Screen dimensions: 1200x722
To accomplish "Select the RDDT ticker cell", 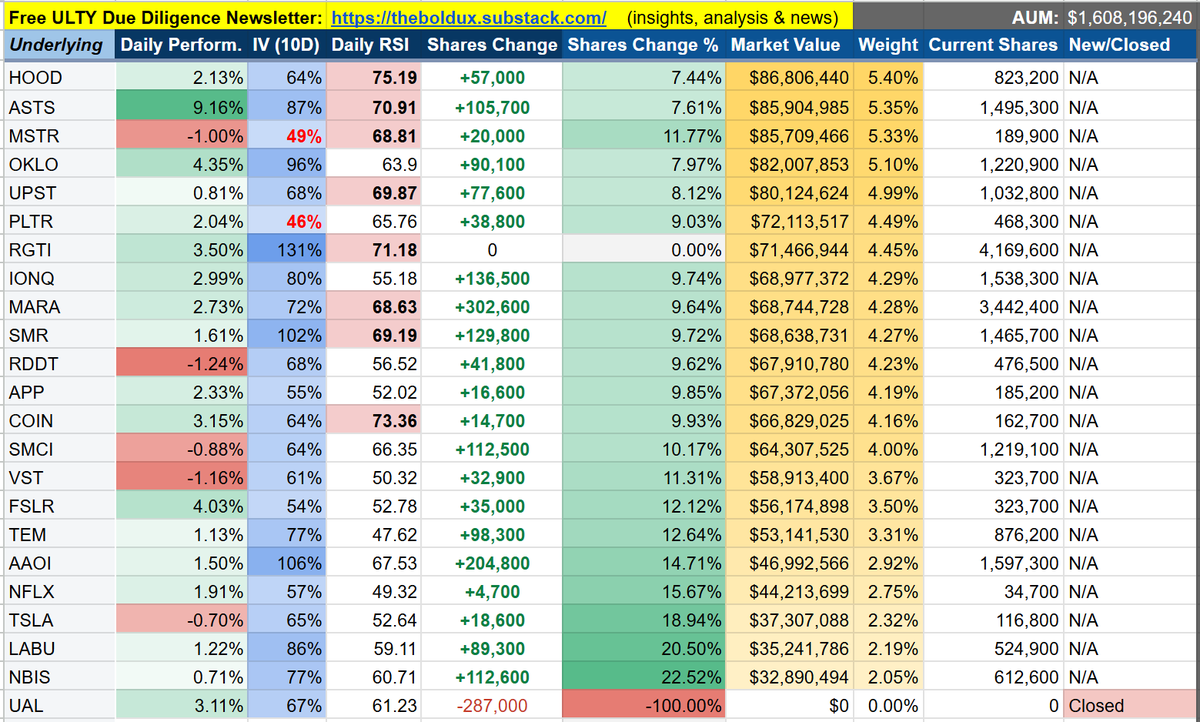I will (x=57, y=363).
